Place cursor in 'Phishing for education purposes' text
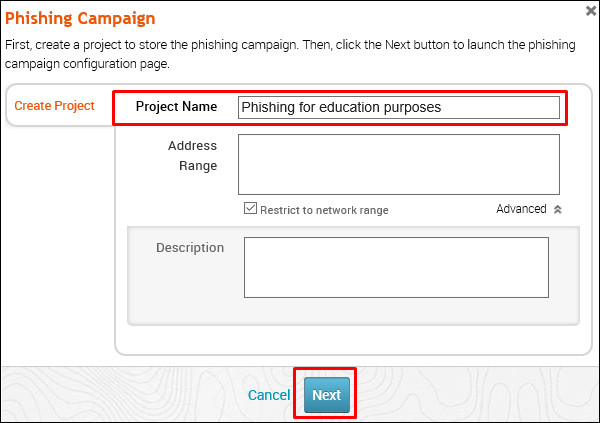The image size is (600, 423). pyautogui.click(x=341, y=107)
